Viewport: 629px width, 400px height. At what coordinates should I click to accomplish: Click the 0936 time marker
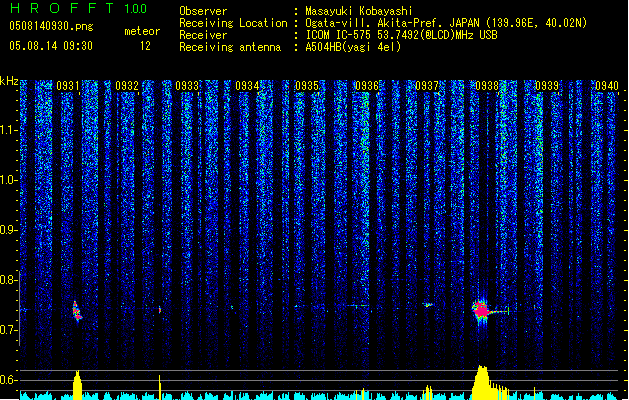point(367,85)
